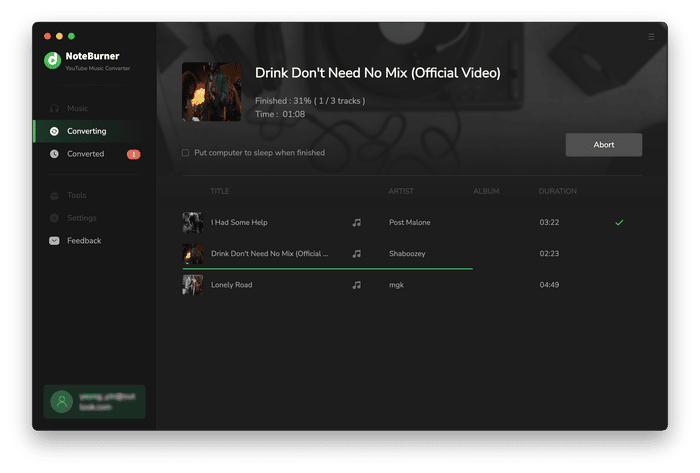Click the artist name Shaboozey

pyautogui.click(x=407, y=253)
